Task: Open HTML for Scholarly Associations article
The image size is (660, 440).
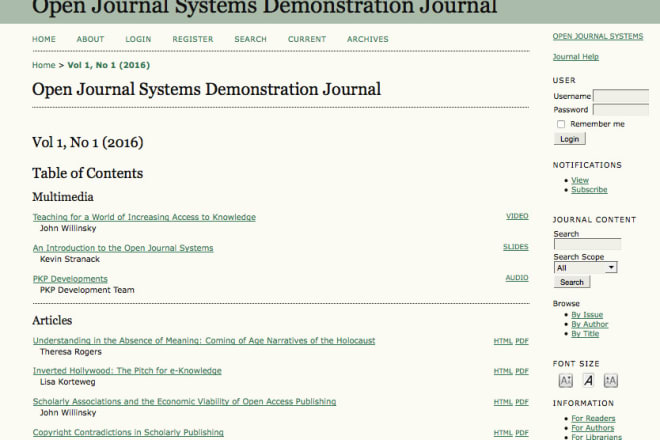Action: pos(503,402)
